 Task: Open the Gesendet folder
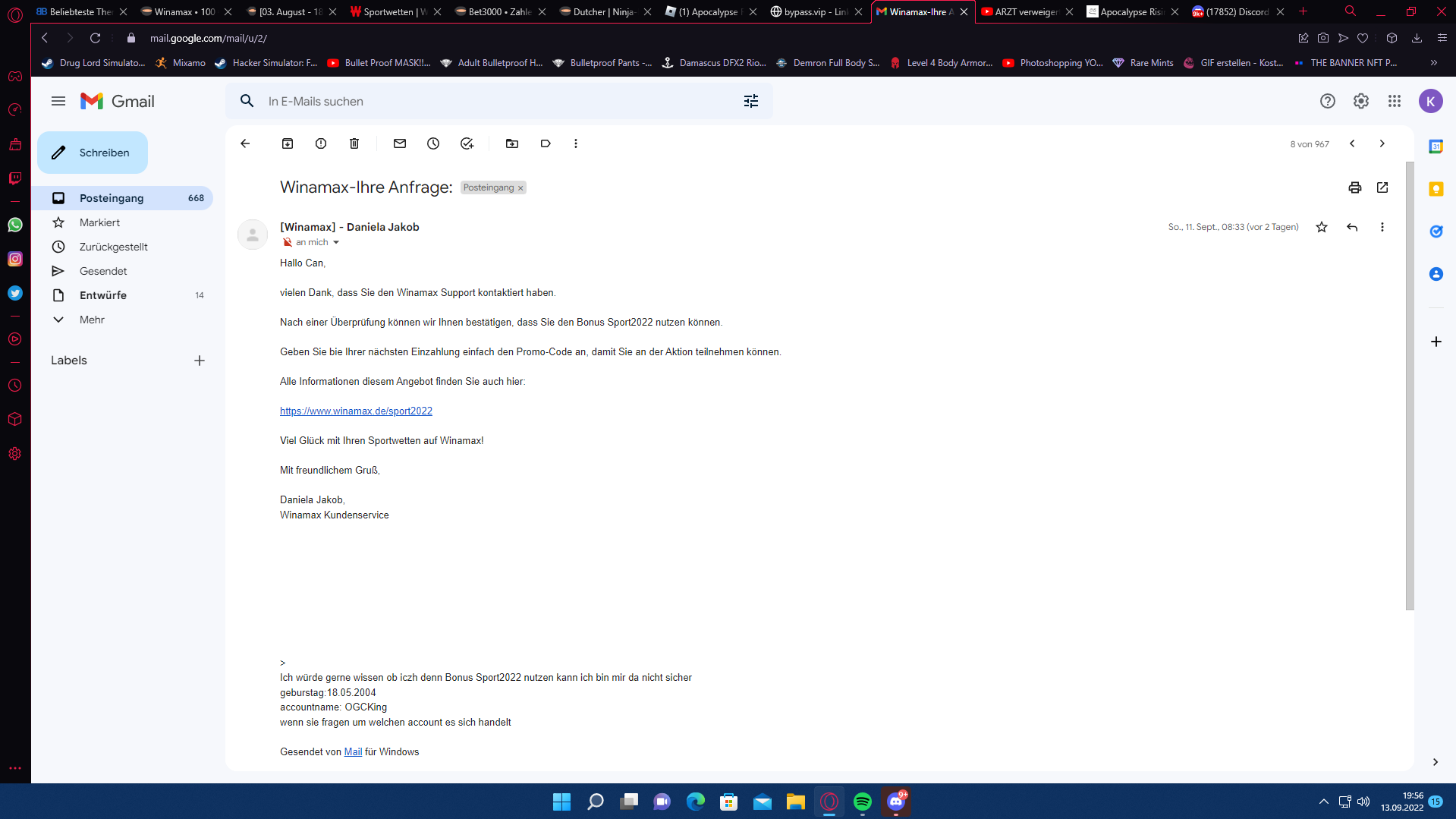pyautogui.click(x=122, y=271)
